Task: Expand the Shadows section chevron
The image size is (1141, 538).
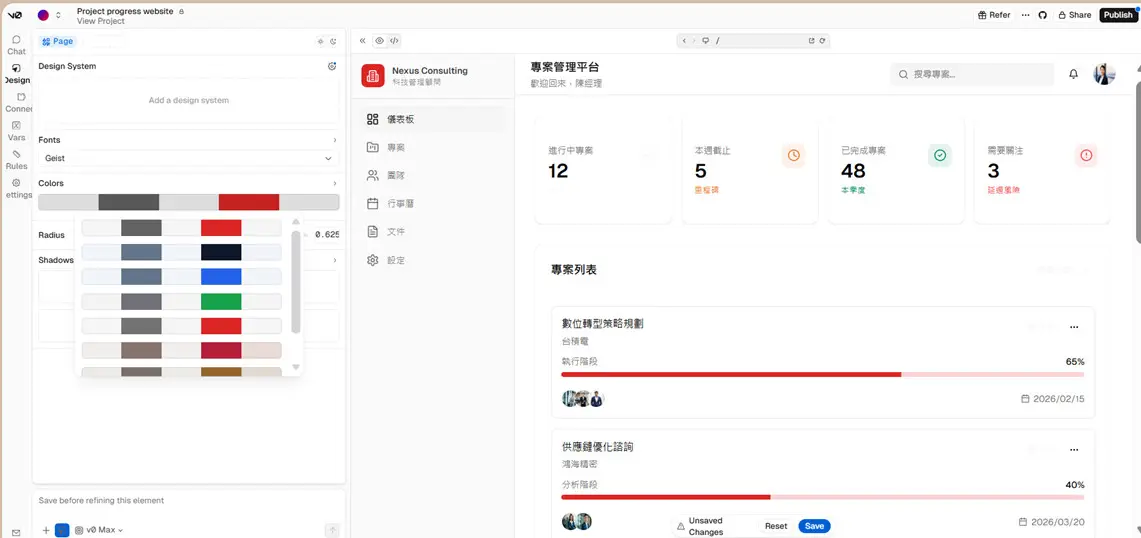Action: pos(335,260)
